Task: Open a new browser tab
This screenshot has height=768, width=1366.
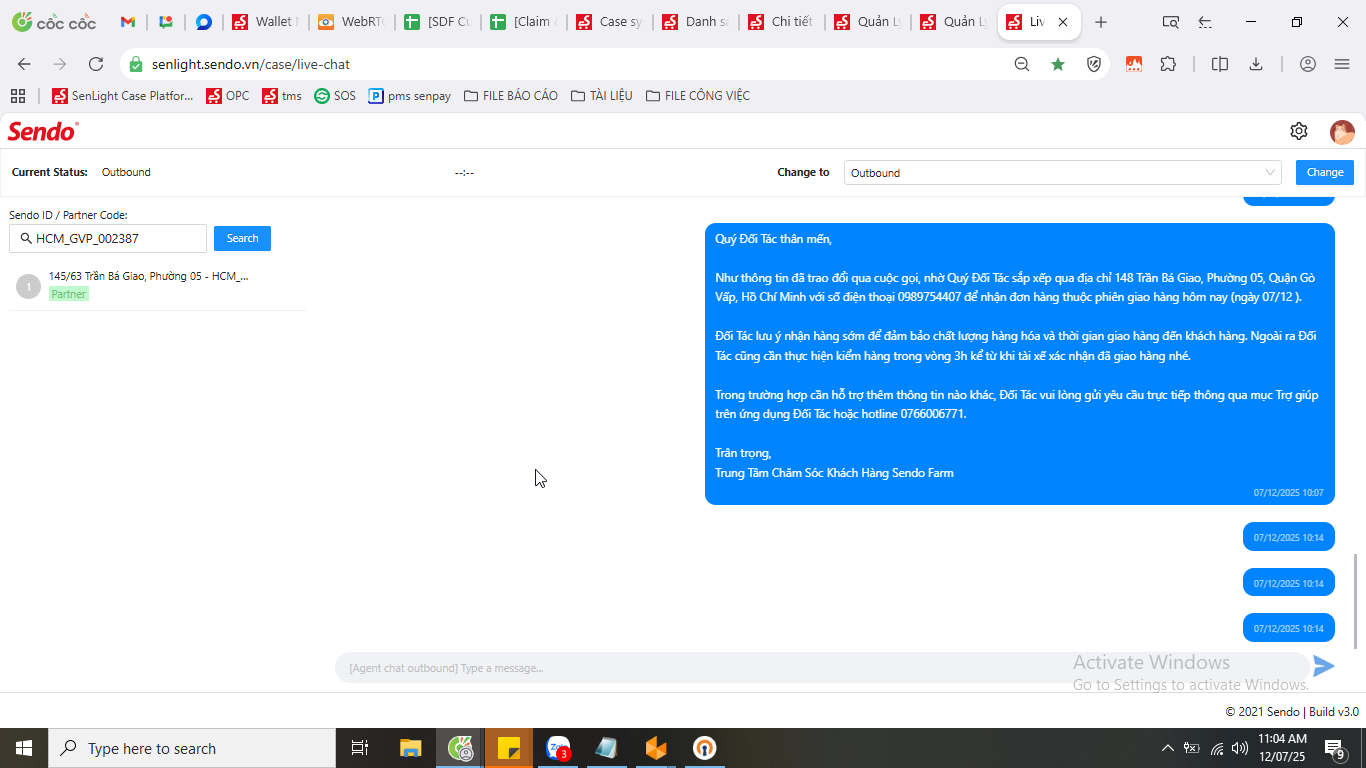Action: click(x=1101, y=22)
